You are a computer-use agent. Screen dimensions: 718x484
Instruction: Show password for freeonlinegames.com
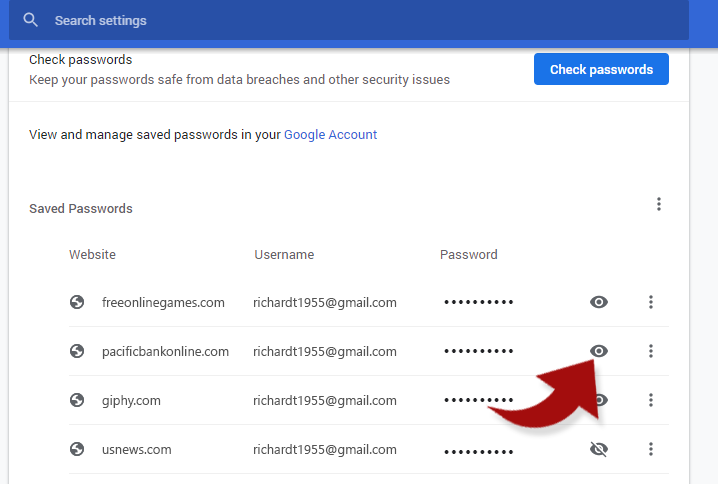pyautogui.click(x=598, y=302)
